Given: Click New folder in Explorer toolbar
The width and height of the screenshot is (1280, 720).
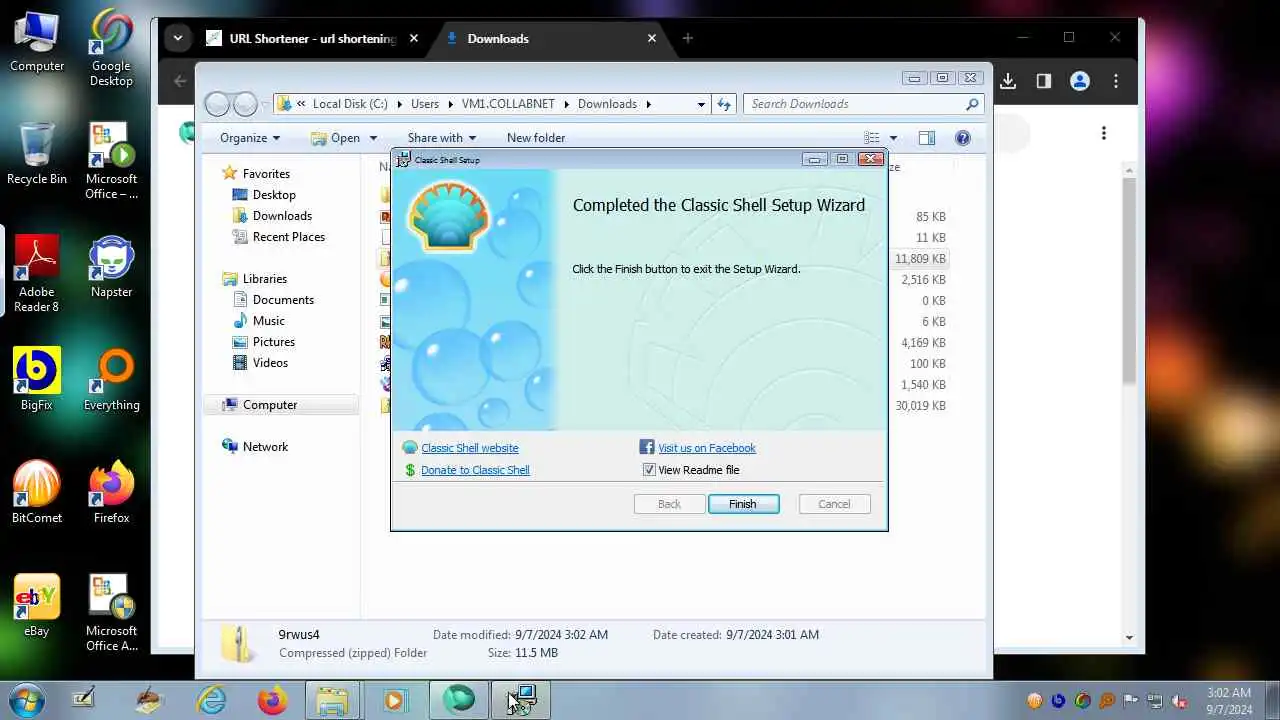Looking at the screenshot, I should 536,138.
